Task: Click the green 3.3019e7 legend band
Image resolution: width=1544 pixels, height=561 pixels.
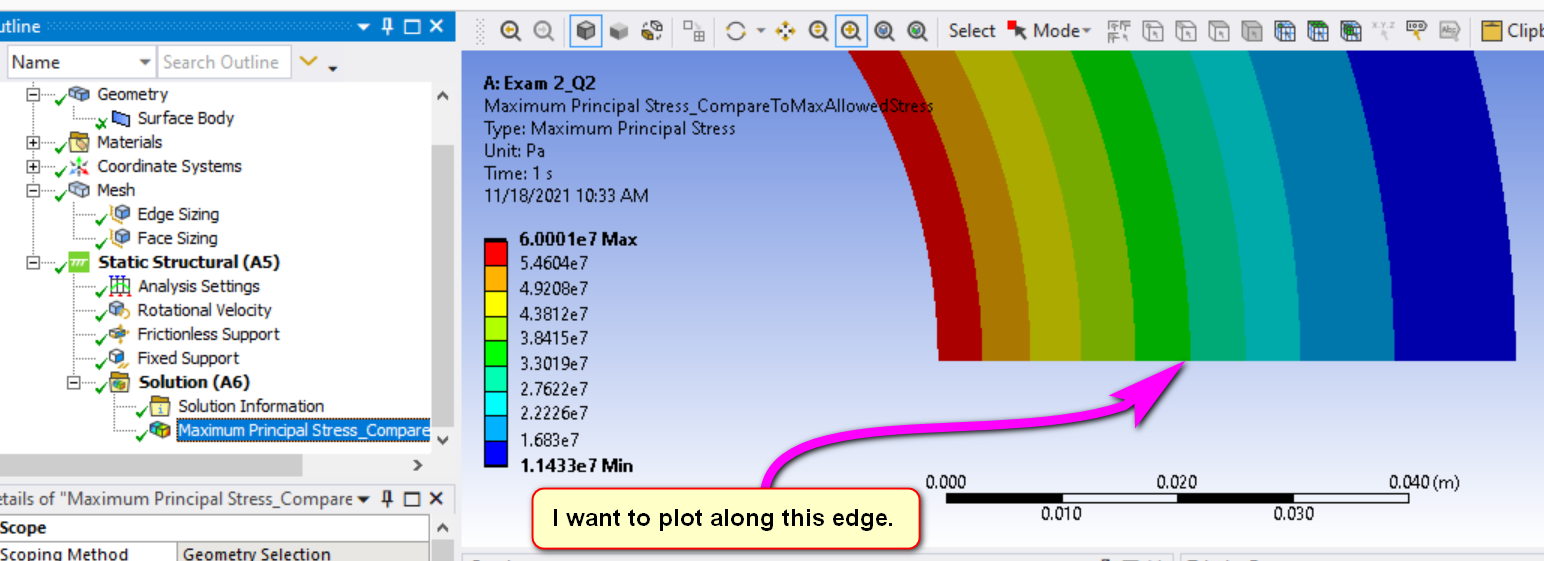Action: (x=496, y=354)
